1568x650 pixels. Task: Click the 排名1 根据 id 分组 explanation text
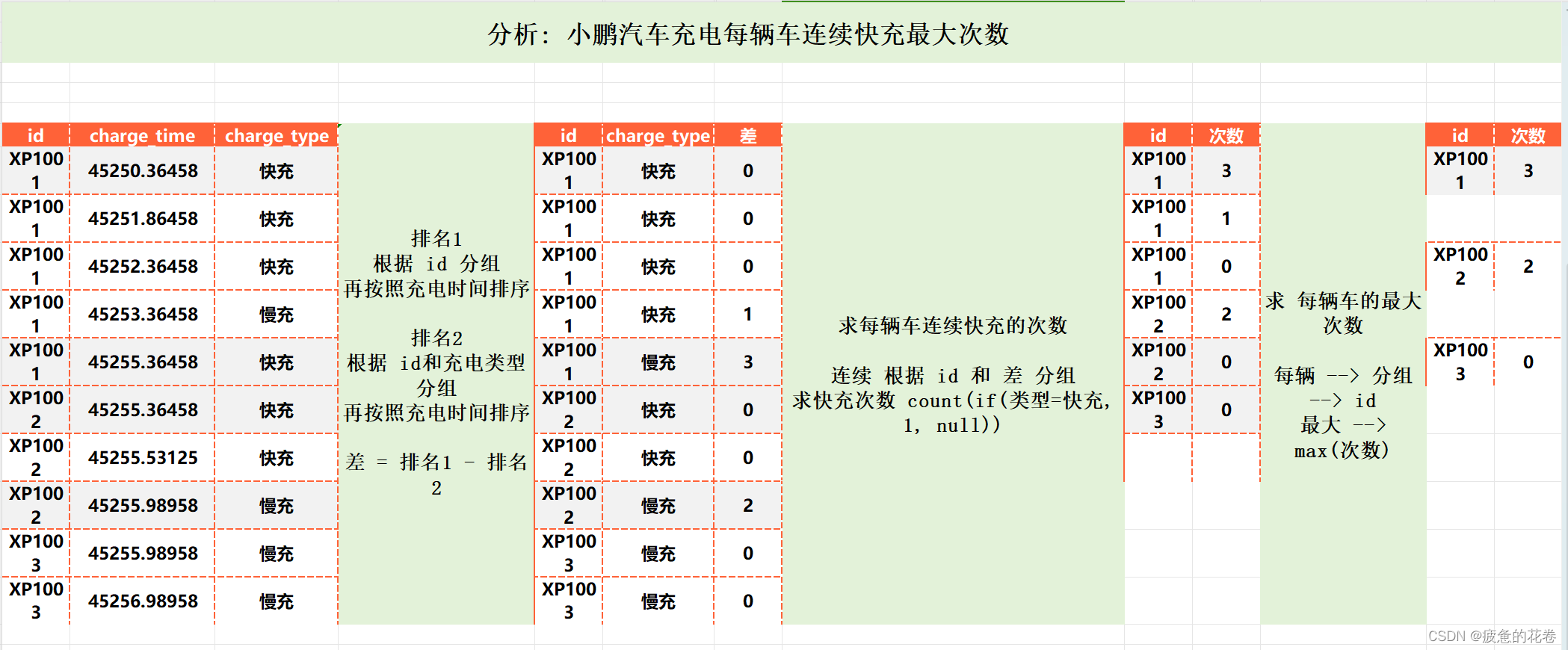[436, 264]
